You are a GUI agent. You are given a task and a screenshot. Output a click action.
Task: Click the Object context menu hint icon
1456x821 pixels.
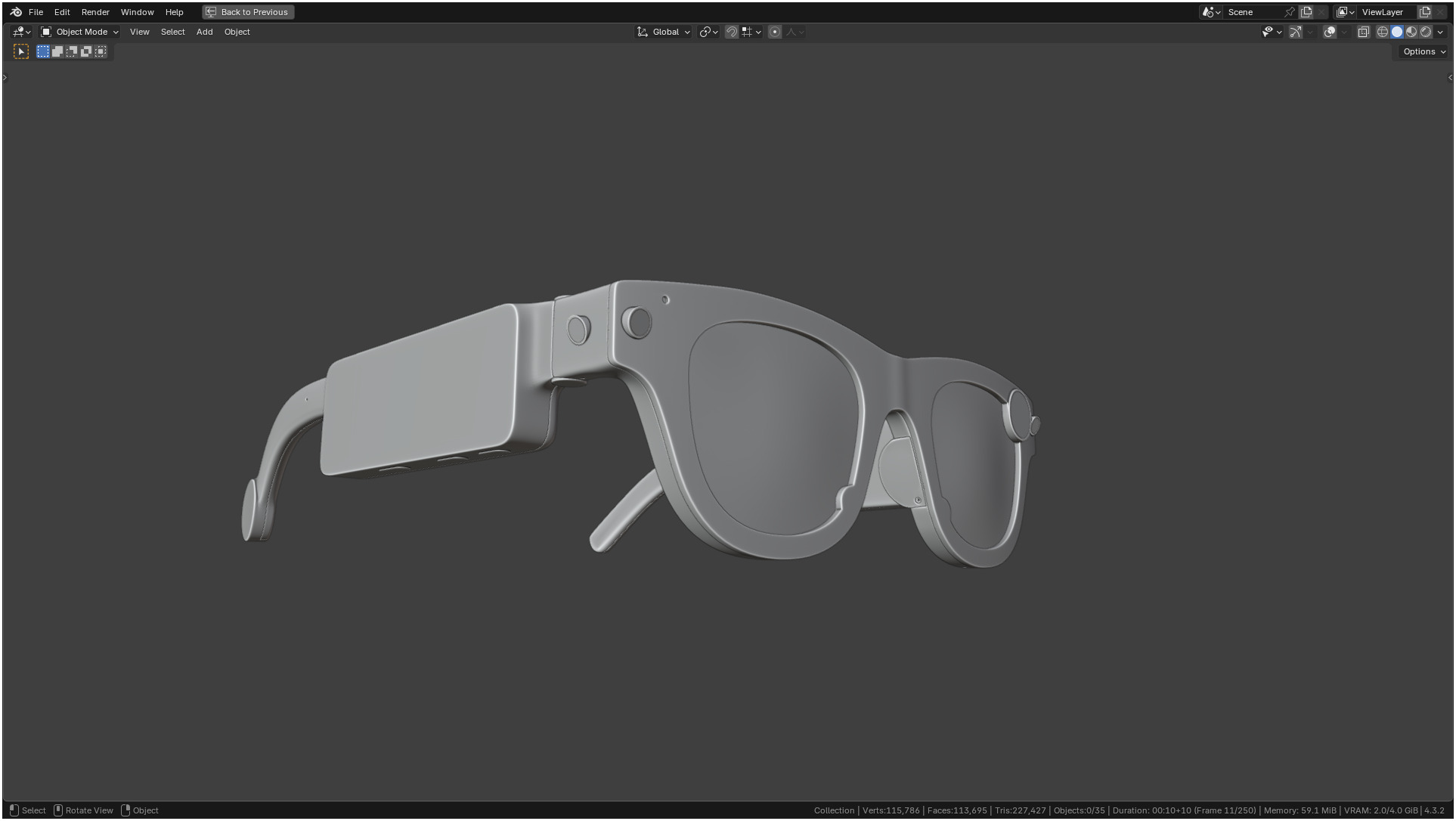125,810
